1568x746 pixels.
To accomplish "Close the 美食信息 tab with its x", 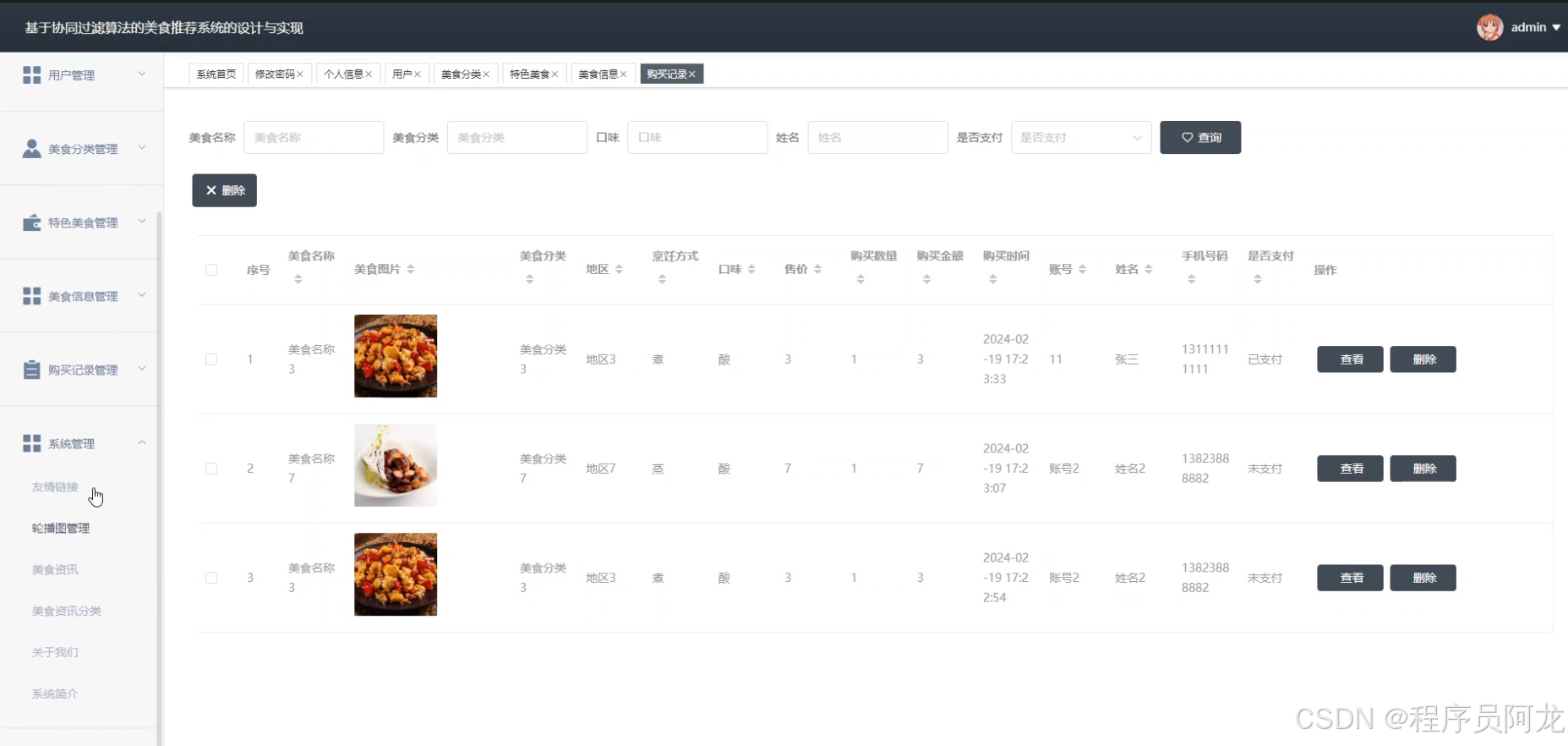I will 623,74.
